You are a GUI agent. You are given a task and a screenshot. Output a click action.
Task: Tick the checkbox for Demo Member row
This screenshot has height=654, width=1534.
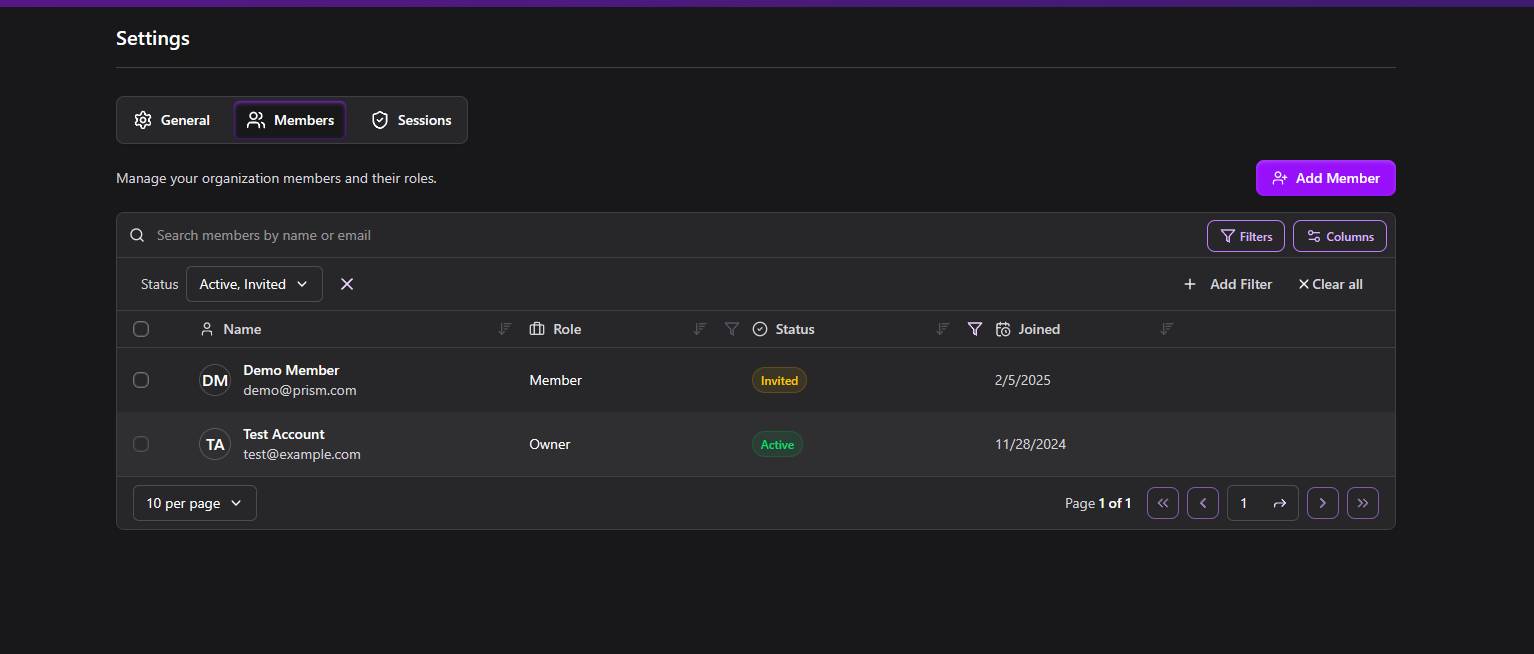pos(141,380)
